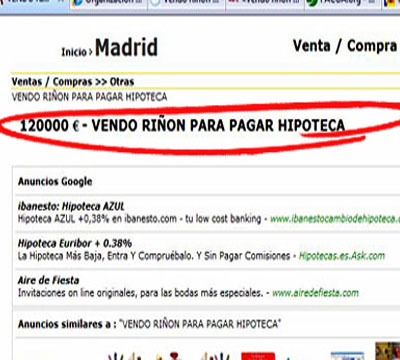The height and width of the screenshot is (360, 400).
Task: Open the Aire de Fiesta ad
Action: tap(49, 280)
